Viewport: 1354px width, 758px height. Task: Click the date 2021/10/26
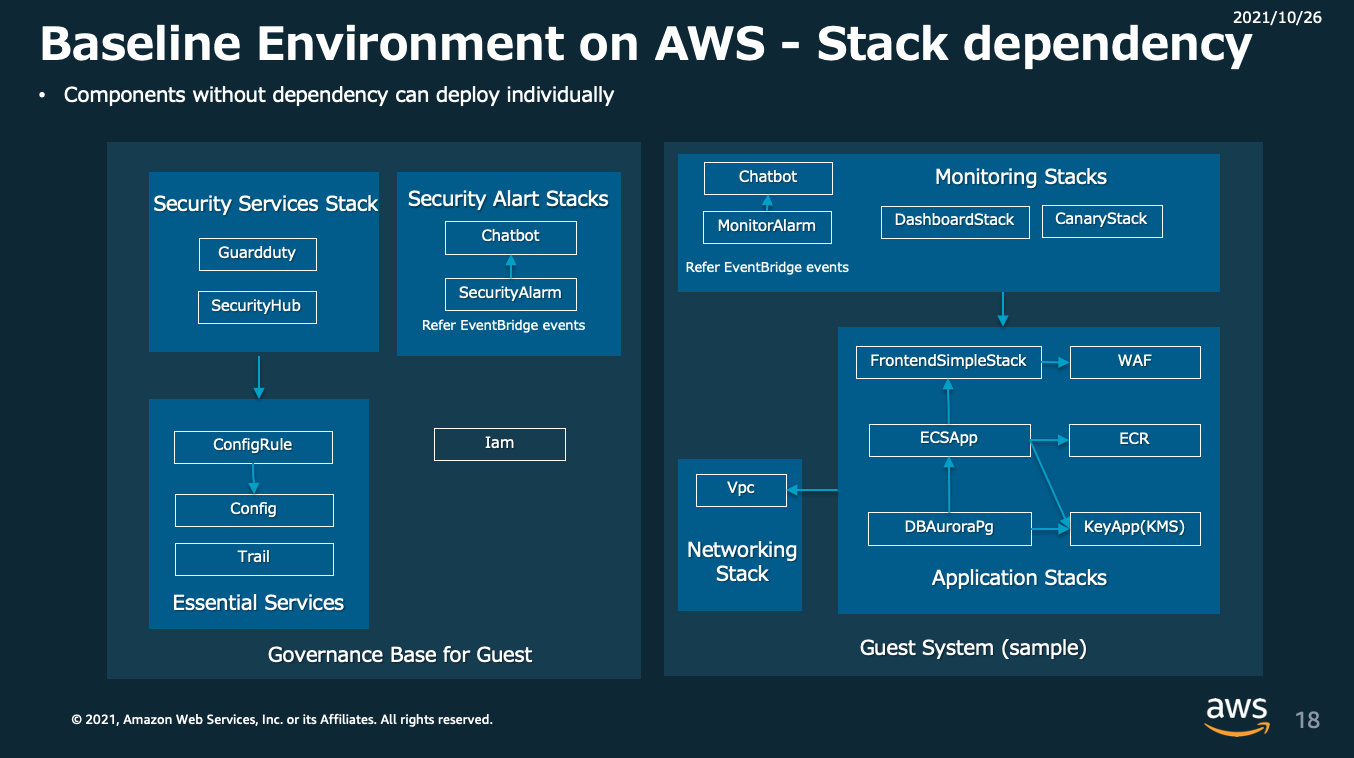(x=1277, y=17)
